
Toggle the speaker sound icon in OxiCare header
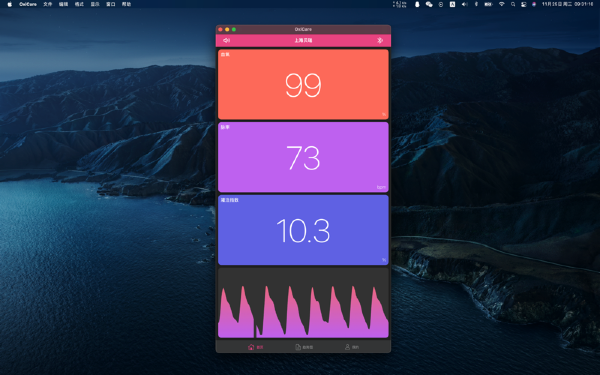pyautogui.click(x=227, y=40)
